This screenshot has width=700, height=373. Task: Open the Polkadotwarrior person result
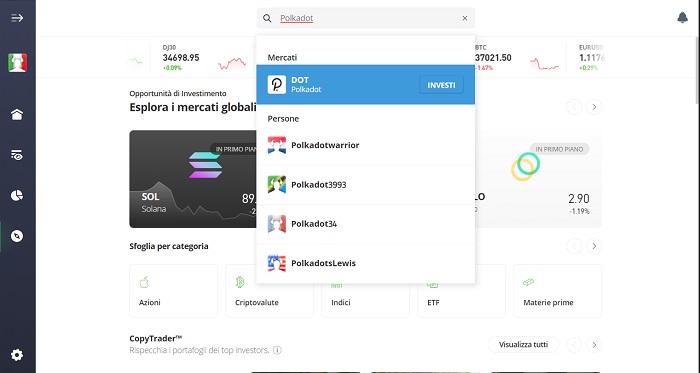[x=366, y=145]
